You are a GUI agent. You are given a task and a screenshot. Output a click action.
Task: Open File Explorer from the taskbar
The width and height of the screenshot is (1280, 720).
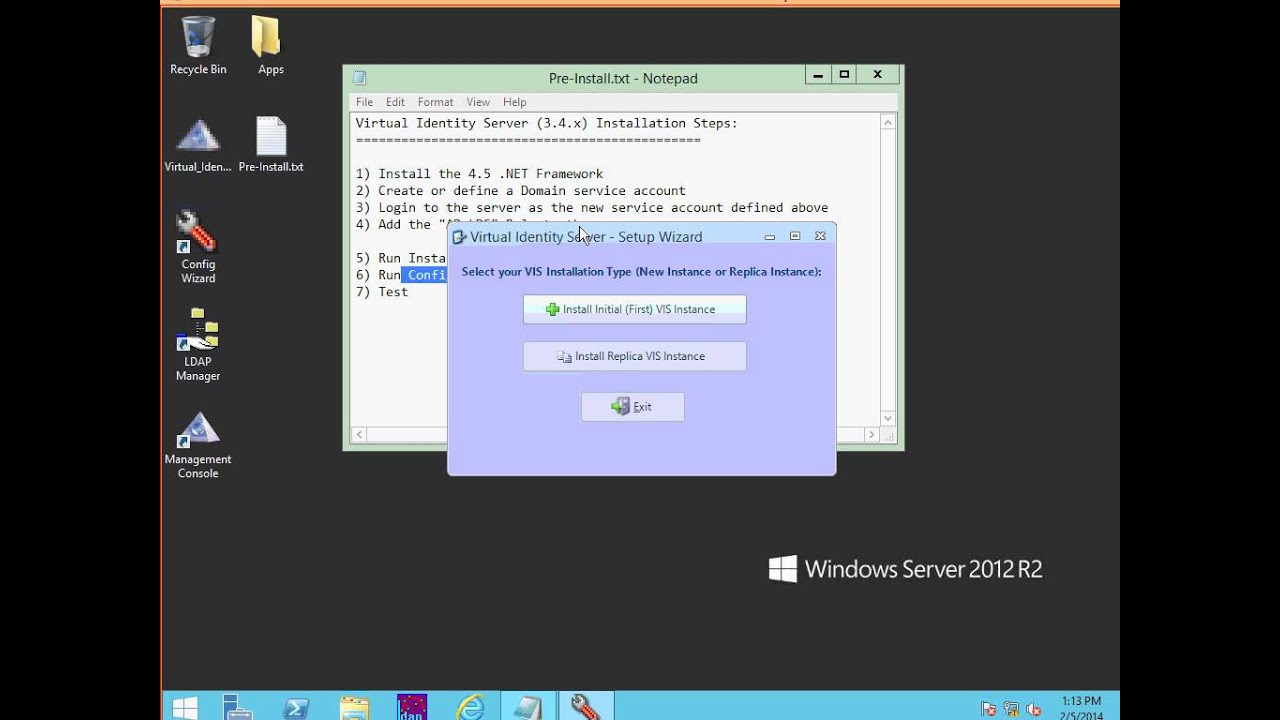pyautogui.click(x=354, y=707)
